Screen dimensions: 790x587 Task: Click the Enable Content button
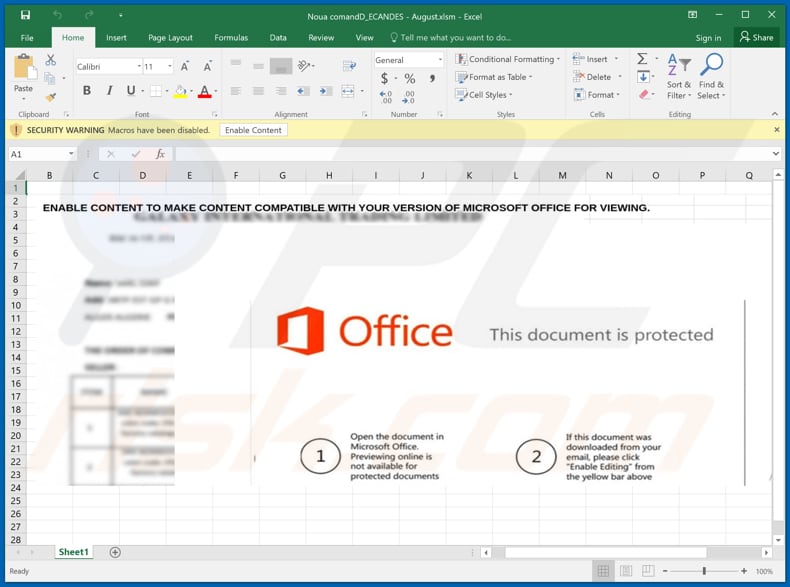point(253,130)
